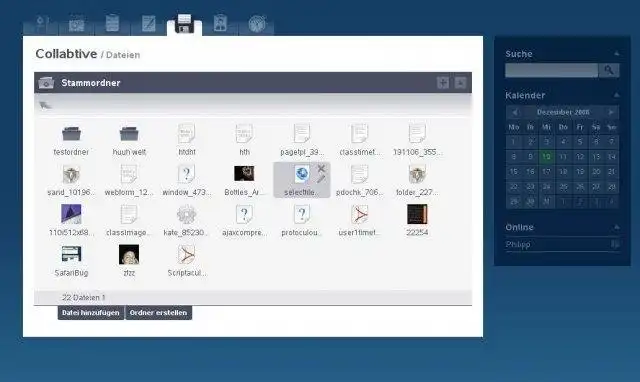Image resolution: width=640 pixels, height=382 pixels.
Task: Open the testordner folder
Action: click(x=71, y=133)
